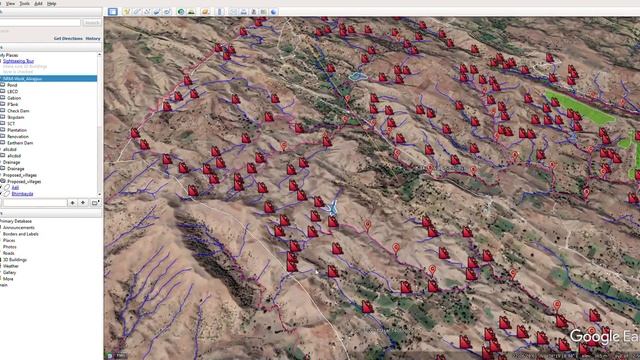
Task: Click the Weather layer
Action: point(11,266)
